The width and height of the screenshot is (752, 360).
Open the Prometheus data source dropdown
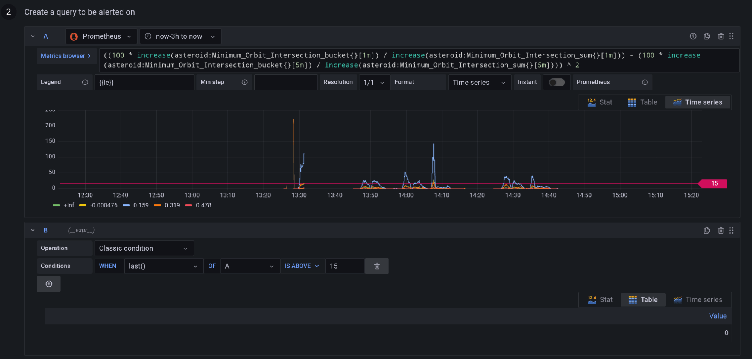(101, 36)
